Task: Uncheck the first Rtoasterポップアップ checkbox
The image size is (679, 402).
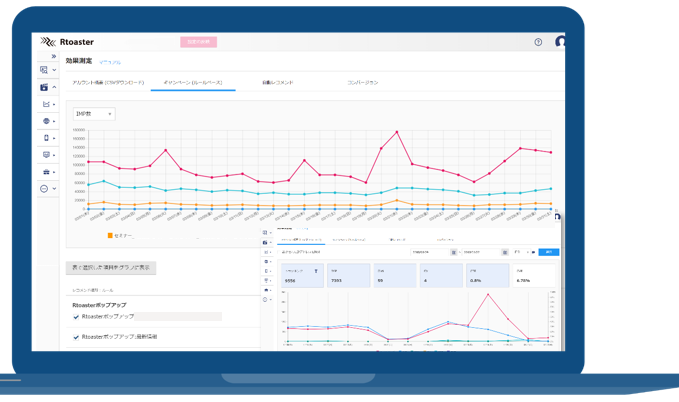Action: pyautogui.click(x=76, y=317)
